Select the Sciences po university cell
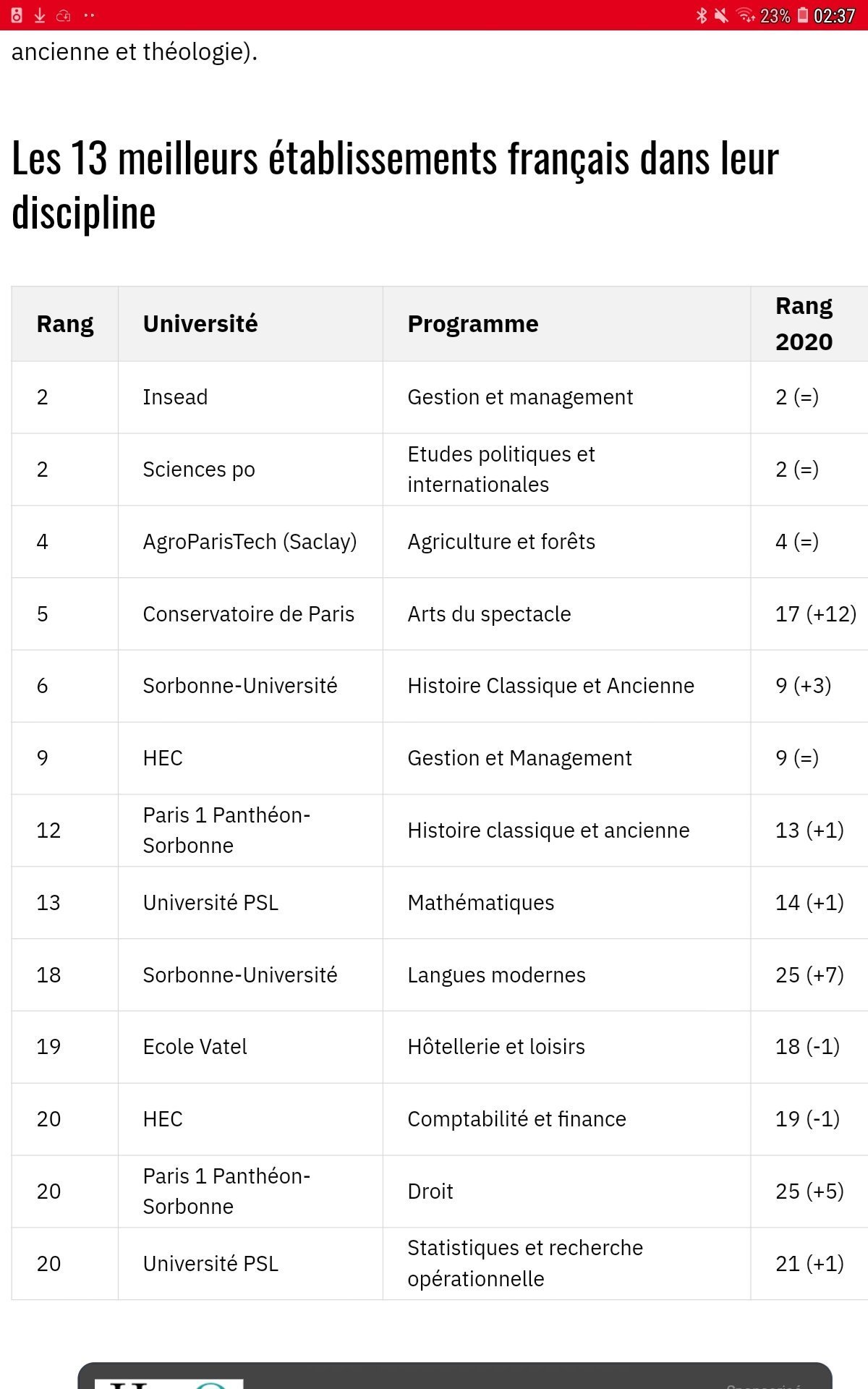This screenshot has height=1389, width=868. point(199,470)
